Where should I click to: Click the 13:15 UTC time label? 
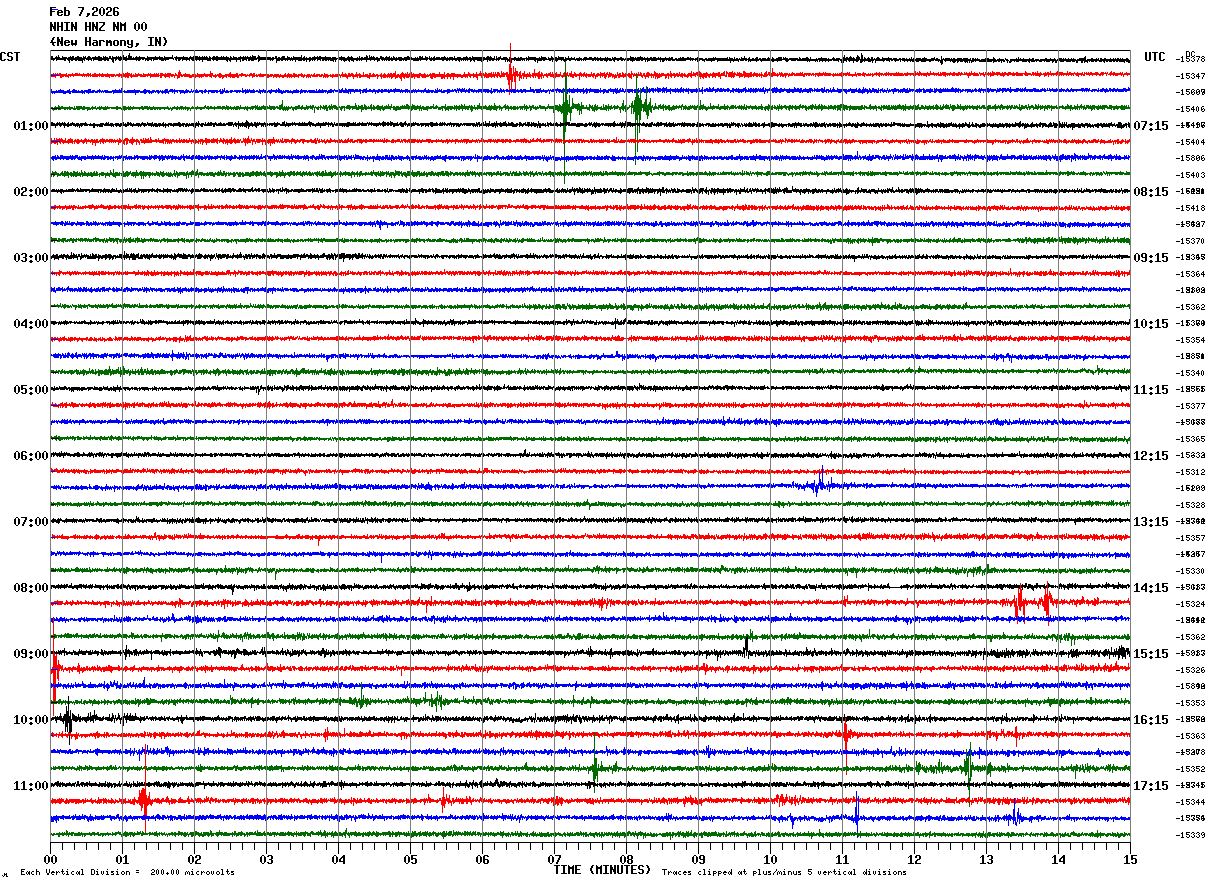point(1151,522)
